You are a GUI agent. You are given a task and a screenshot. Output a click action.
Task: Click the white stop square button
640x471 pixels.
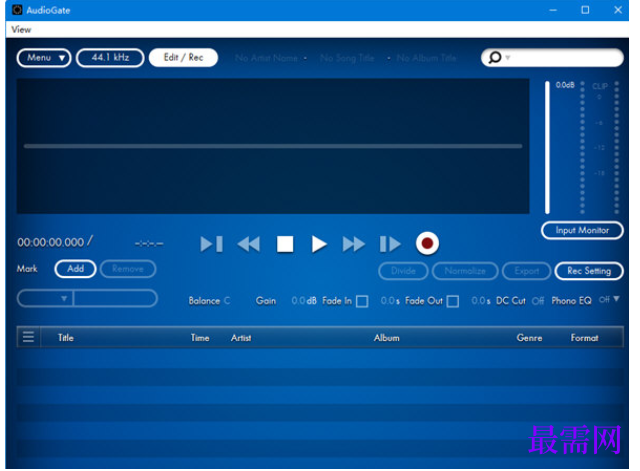point(285,244)
